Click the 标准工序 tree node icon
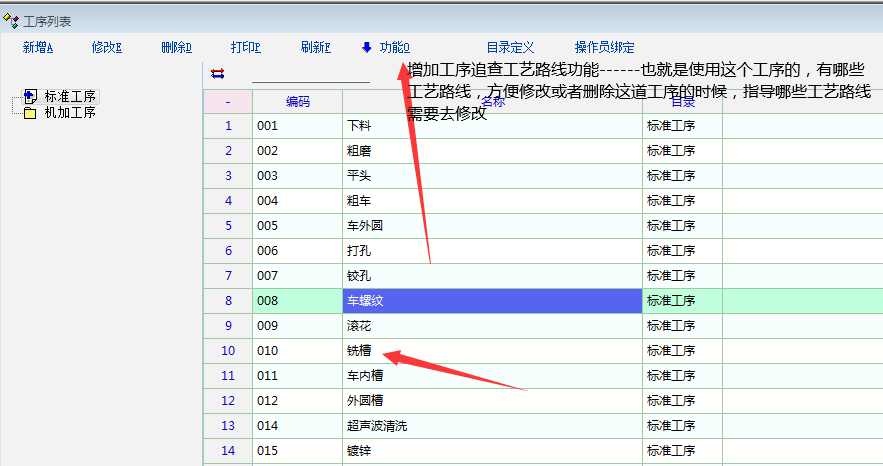The width and height of the screenshot is (883, 466). tap(29, 96)
